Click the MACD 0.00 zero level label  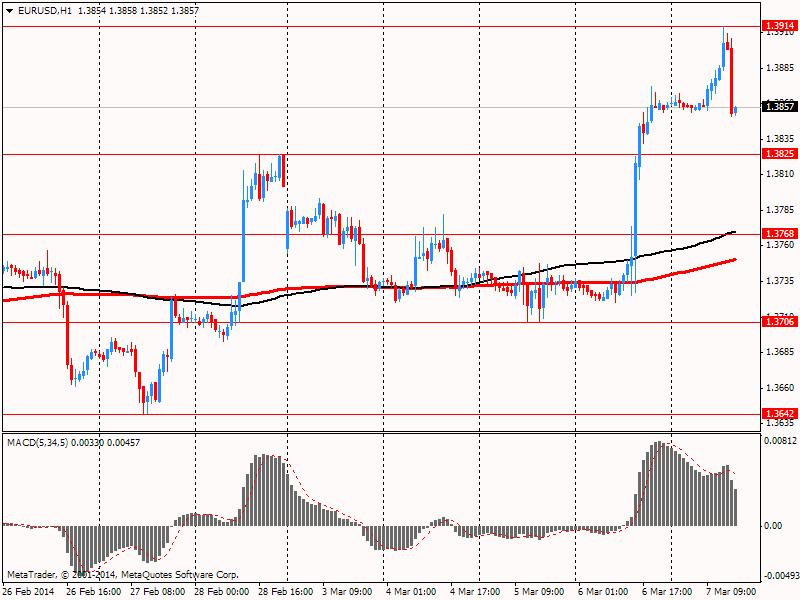point(773,526)
